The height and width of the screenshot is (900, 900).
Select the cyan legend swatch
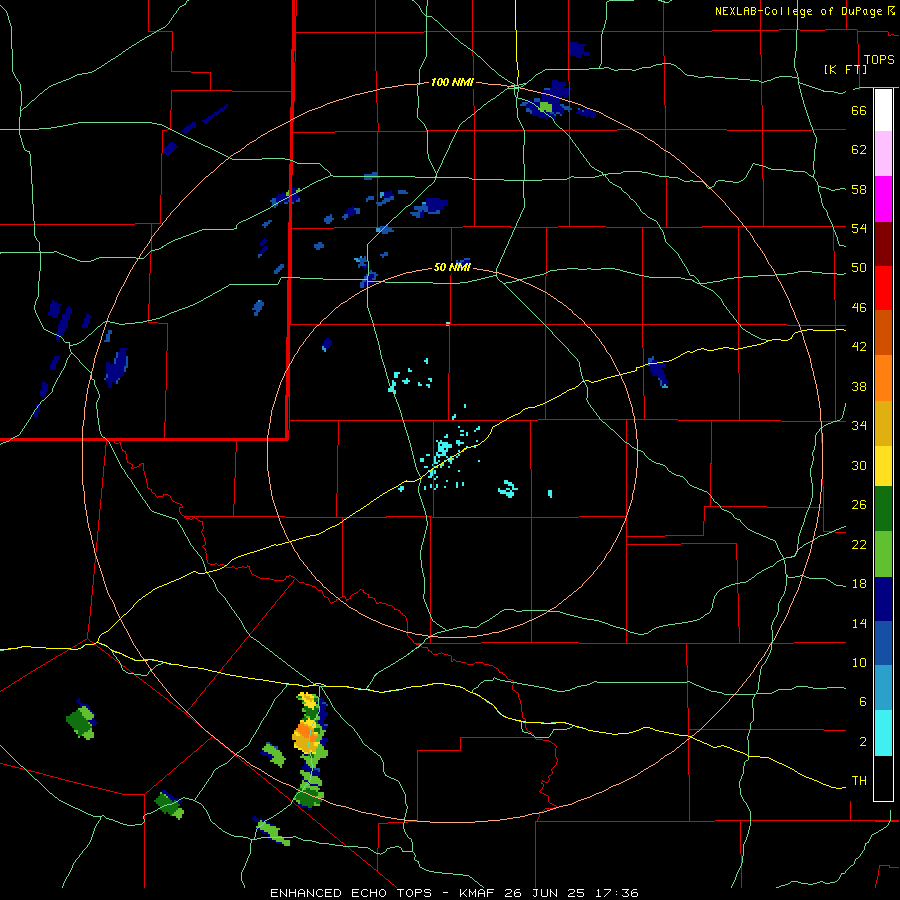(883, 733)
